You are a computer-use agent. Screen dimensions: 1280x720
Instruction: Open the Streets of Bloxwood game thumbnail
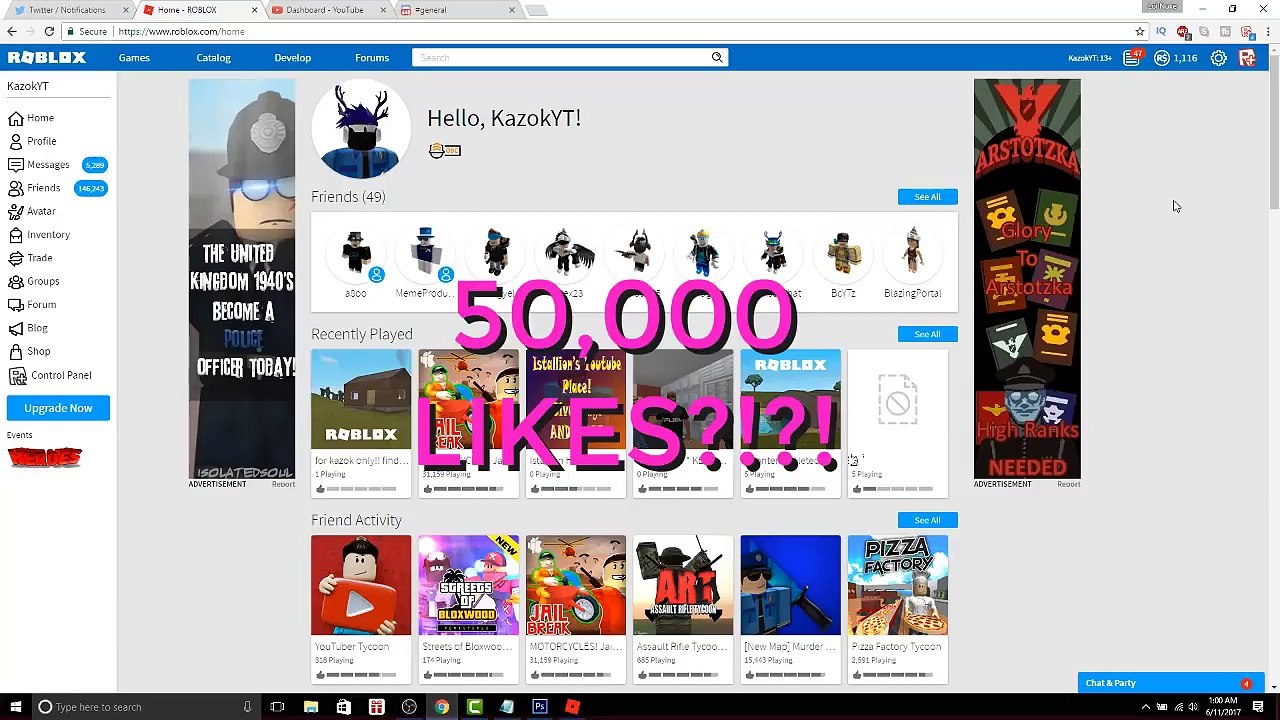pos(468,585)
